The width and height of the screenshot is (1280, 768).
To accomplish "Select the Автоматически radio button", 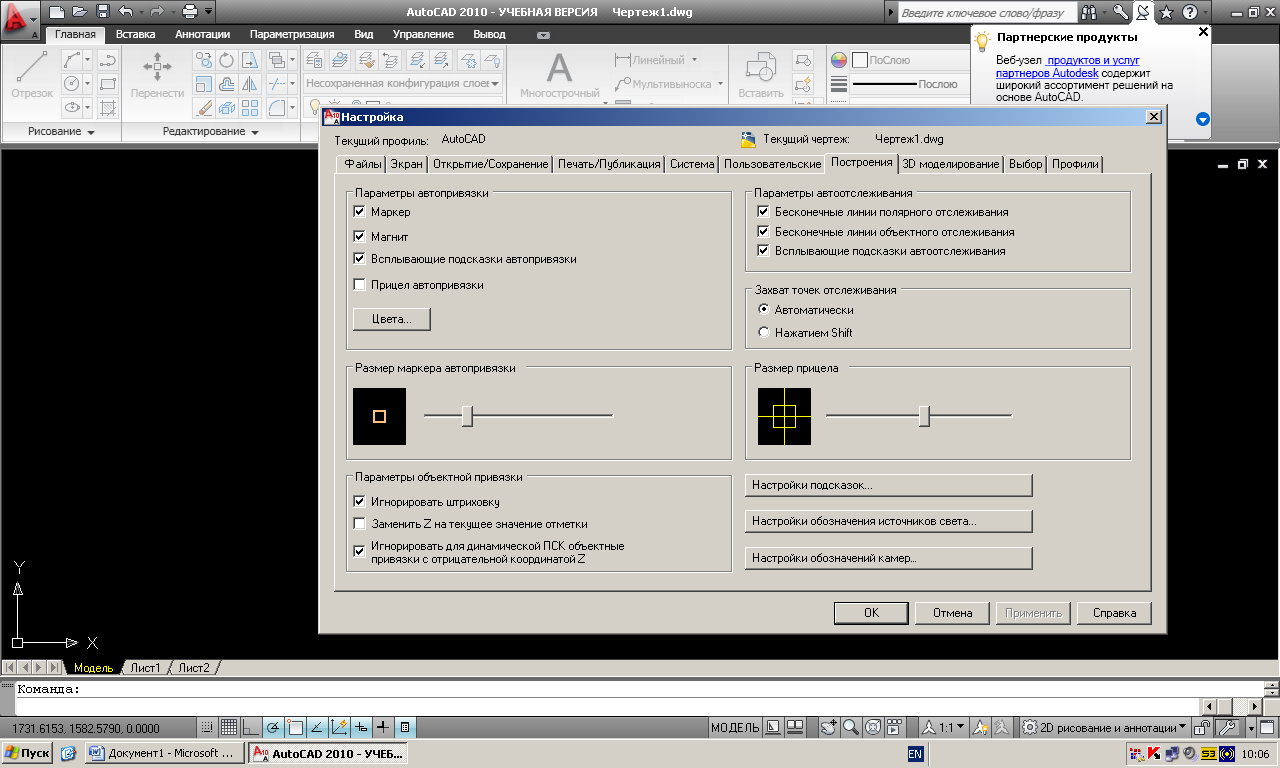I will coord(765,310).
